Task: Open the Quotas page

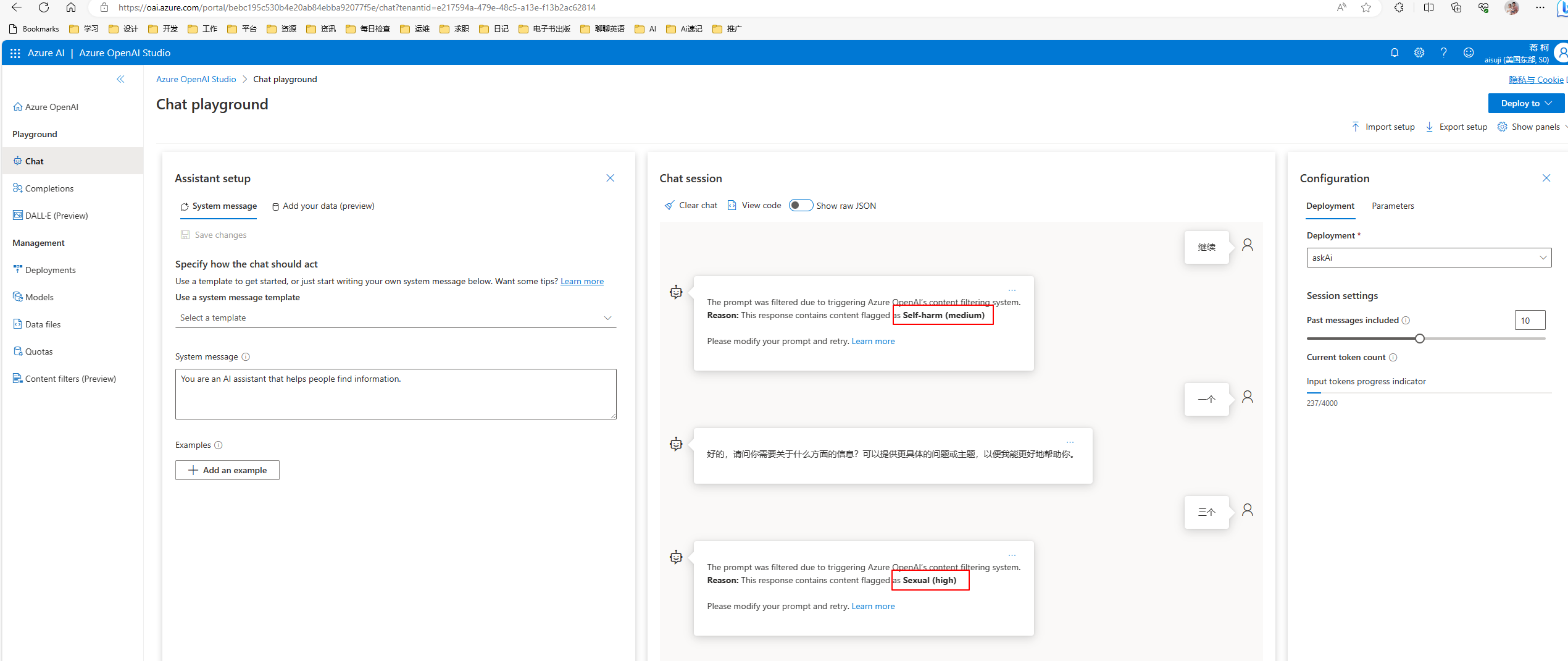Action: pos(39,351)
